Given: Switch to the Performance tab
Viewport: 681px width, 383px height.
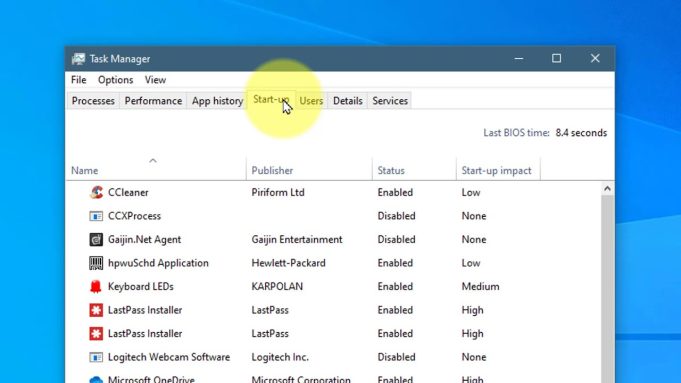Looking at the screenshot, I should (153, 101).
